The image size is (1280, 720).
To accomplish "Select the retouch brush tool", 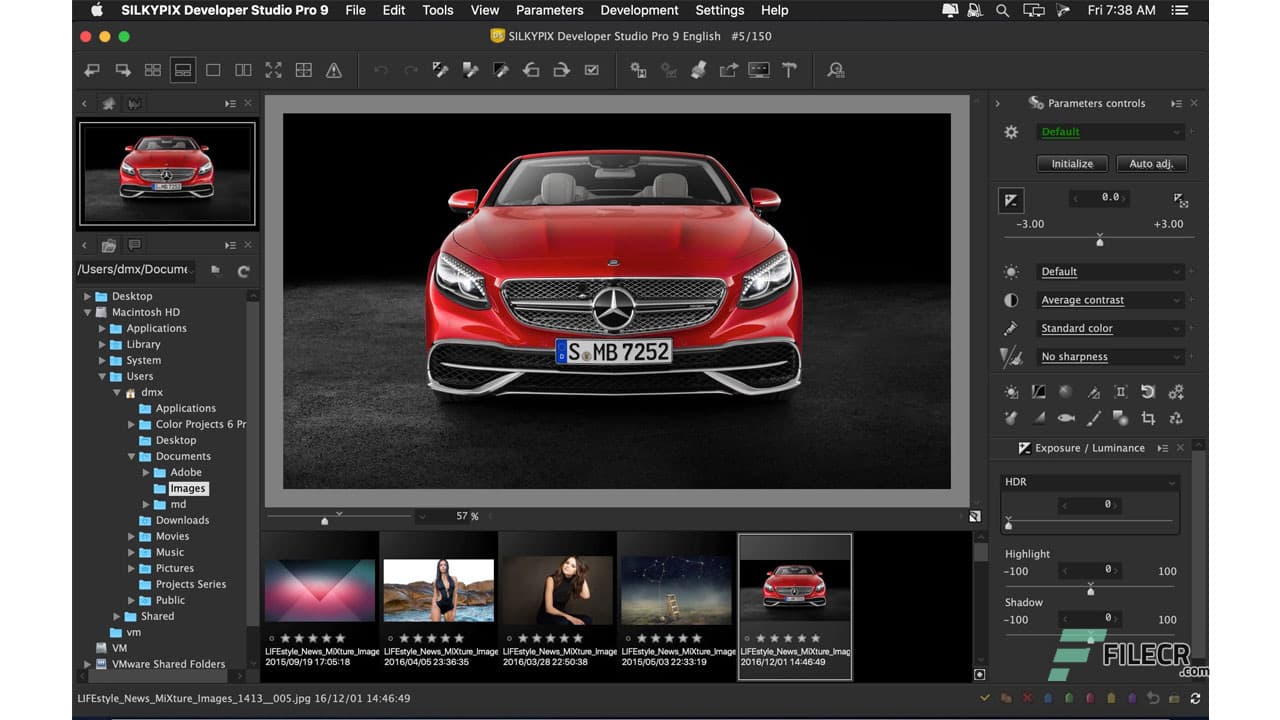I will pyautogui.click(x=1094, y=418).
